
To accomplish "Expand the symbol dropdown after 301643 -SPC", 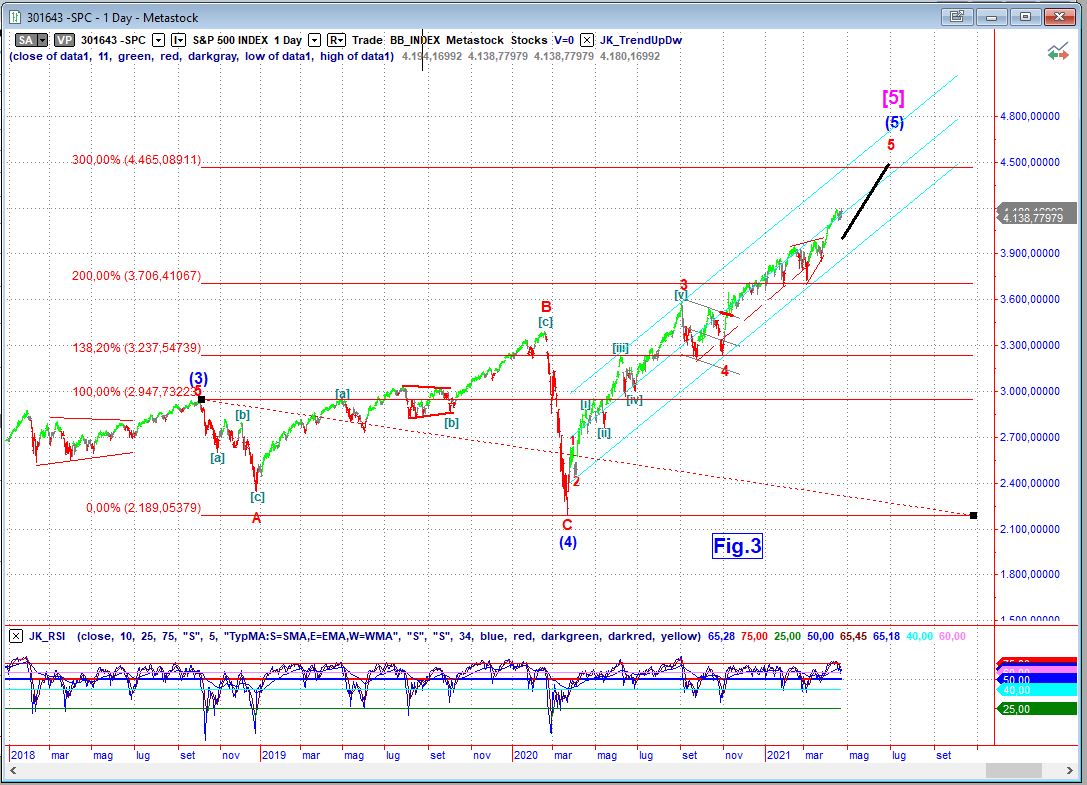I will pos(157,40).
